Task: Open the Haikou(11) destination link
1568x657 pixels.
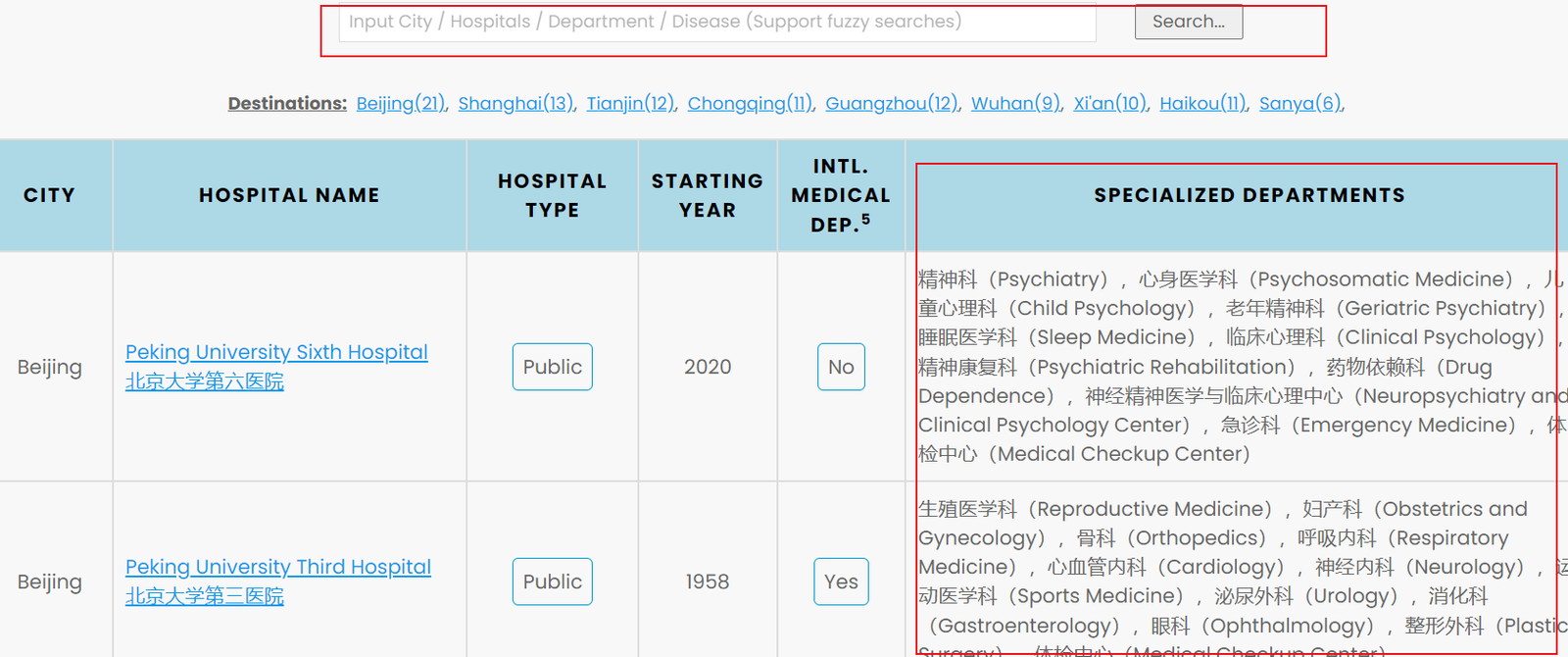Action: (x=1202, y=103)
